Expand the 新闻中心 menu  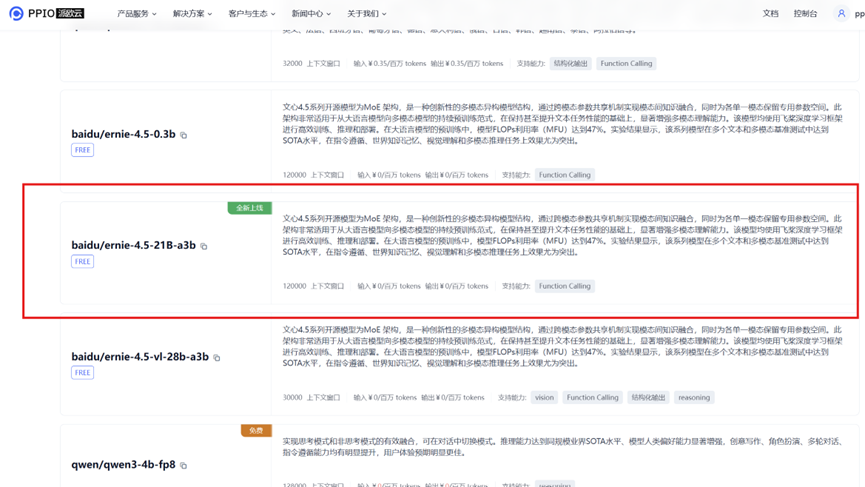[x=311, y=14]
